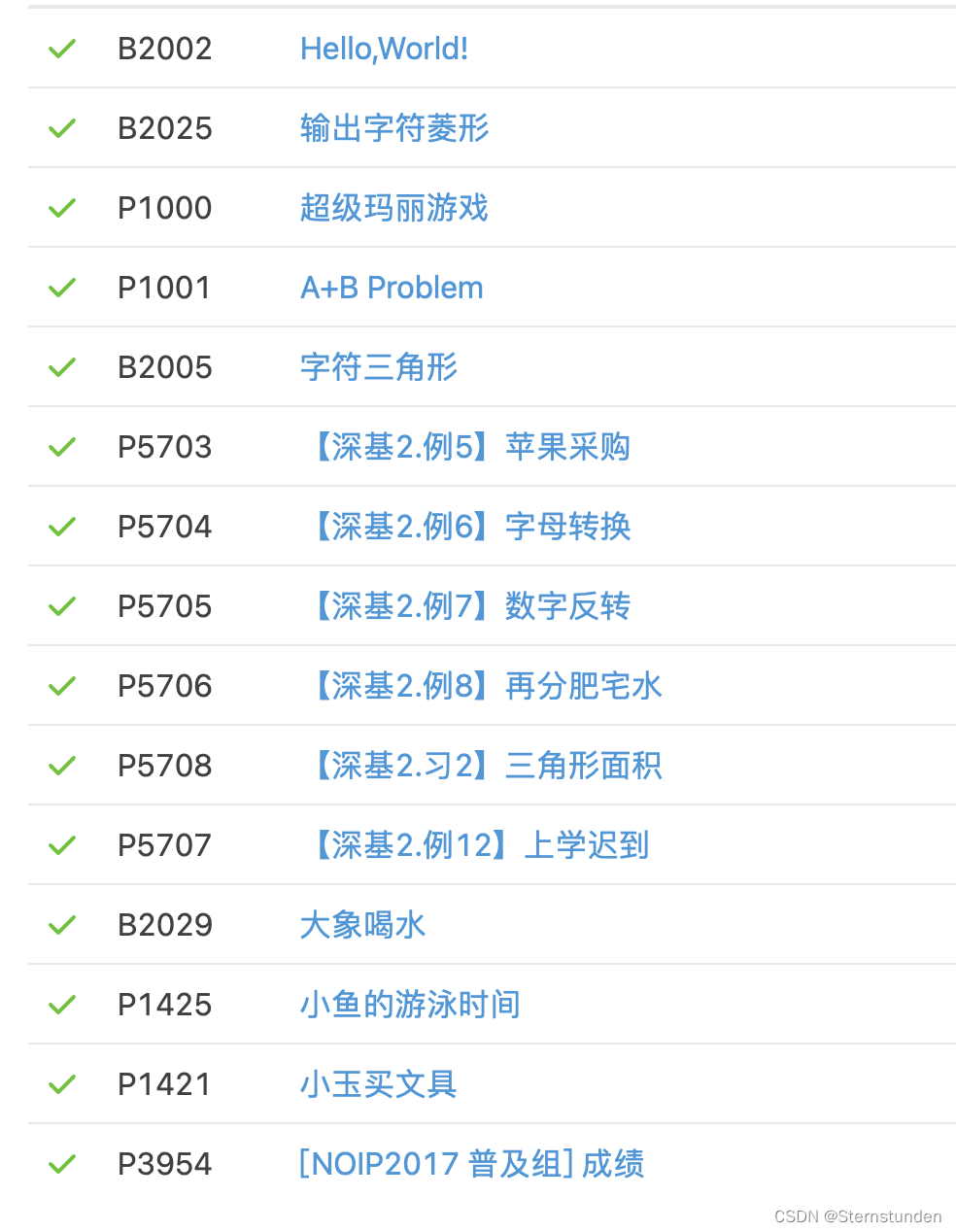Image resolution: width=956 pixels, height=1232 pixels.
Task: Open 小鱼的游泳时间 problem link
Action: click(x=410, y=1005)
